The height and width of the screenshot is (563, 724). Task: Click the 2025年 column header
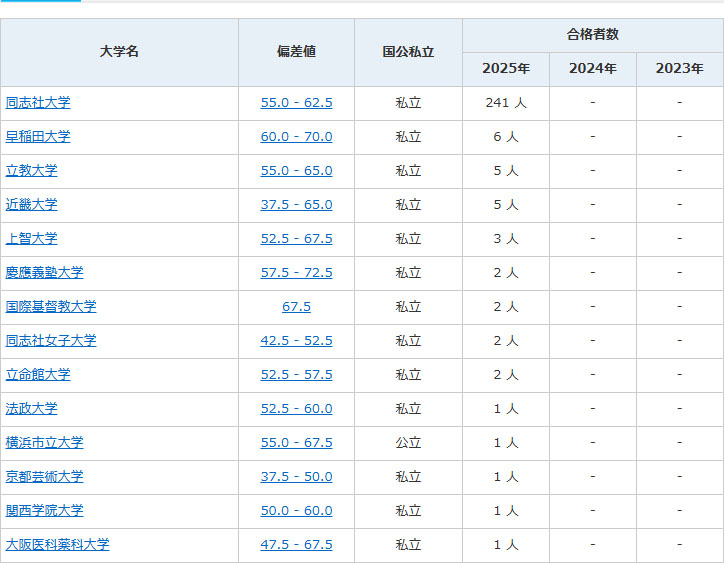(x=505, y=69)
